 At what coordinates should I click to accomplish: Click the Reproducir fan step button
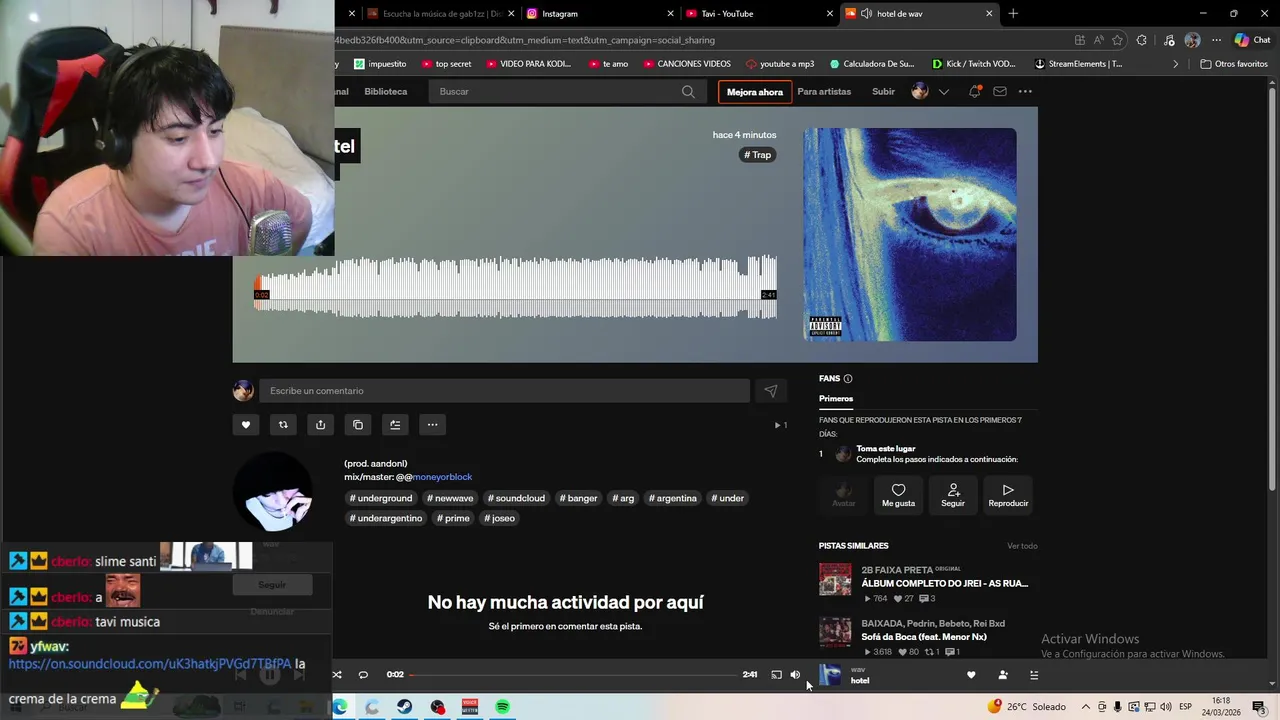point(1008,494)
